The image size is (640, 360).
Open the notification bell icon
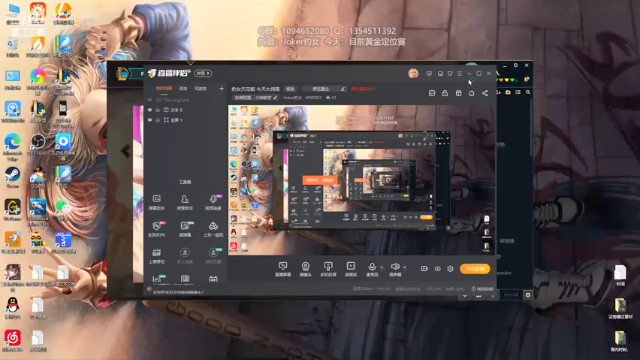tap(471, 93)
